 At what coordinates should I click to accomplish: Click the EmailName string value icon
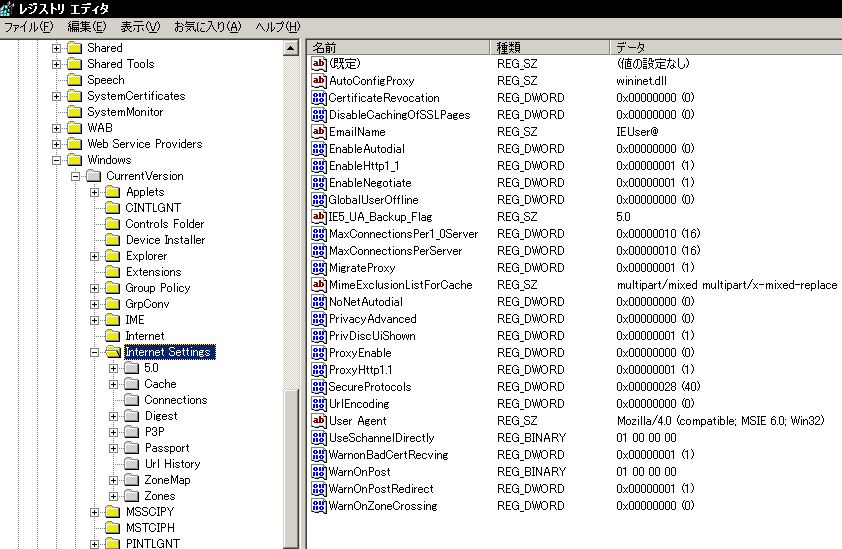point(319,132)
